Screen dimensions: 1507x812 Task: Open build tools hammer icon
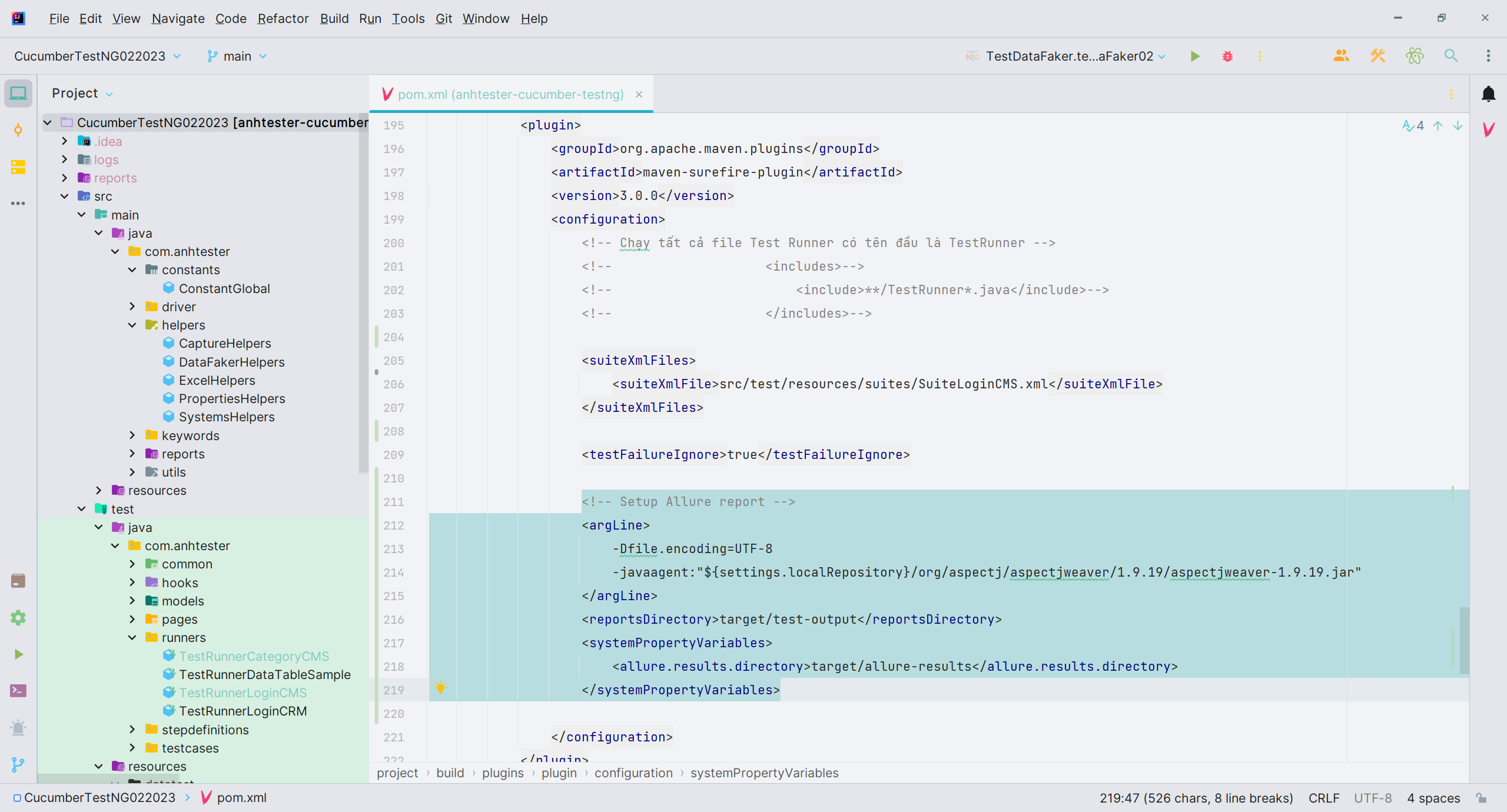[1377, 56]
